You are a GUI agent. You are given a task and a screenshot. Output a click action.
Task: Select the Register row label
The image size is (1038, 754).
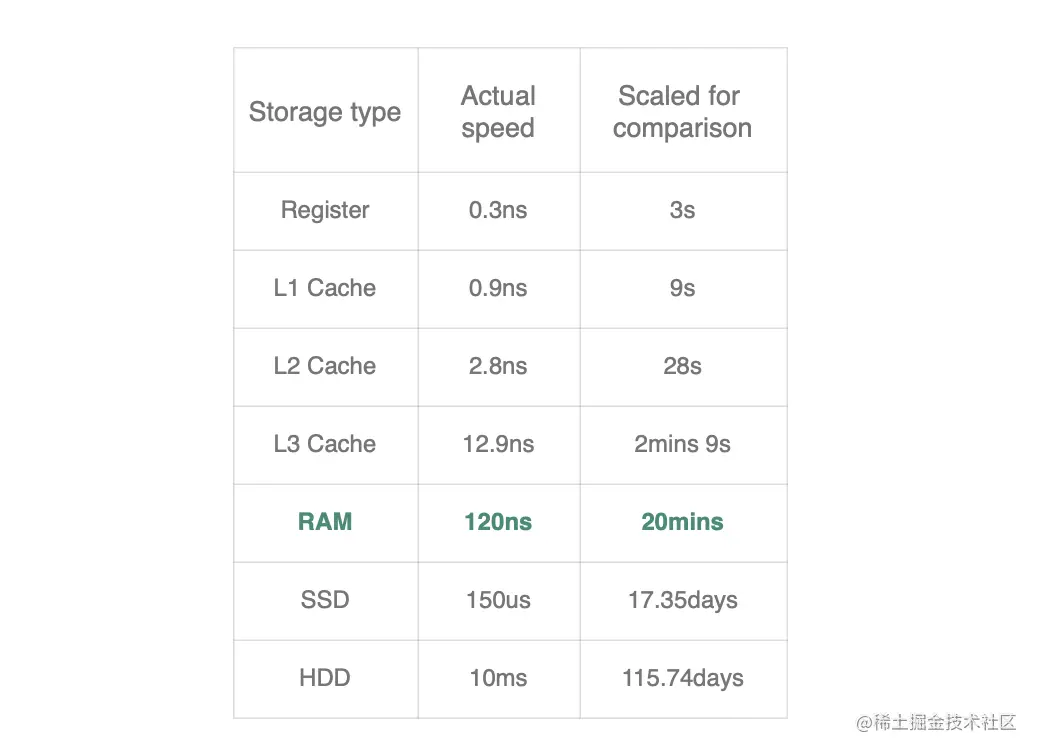325,210
